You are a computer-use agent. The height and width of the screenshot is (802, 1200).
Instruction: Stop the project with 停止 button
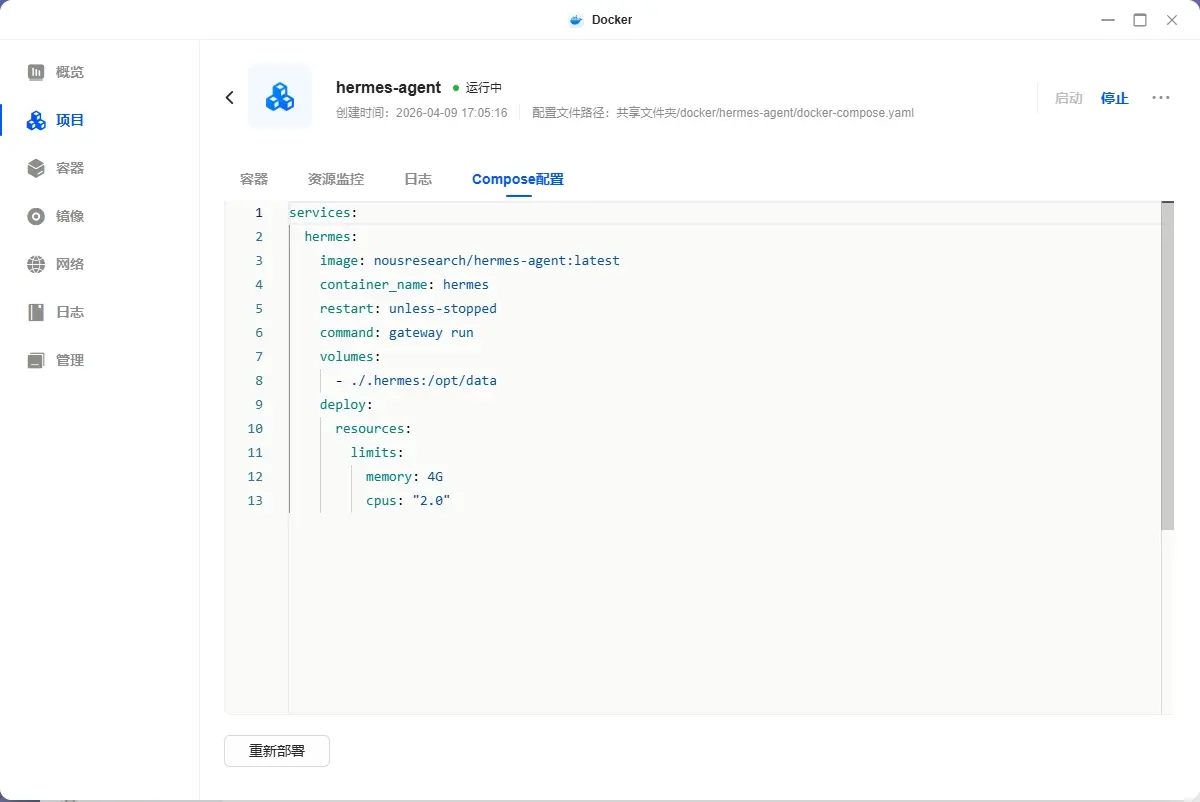pos(1114,98)
